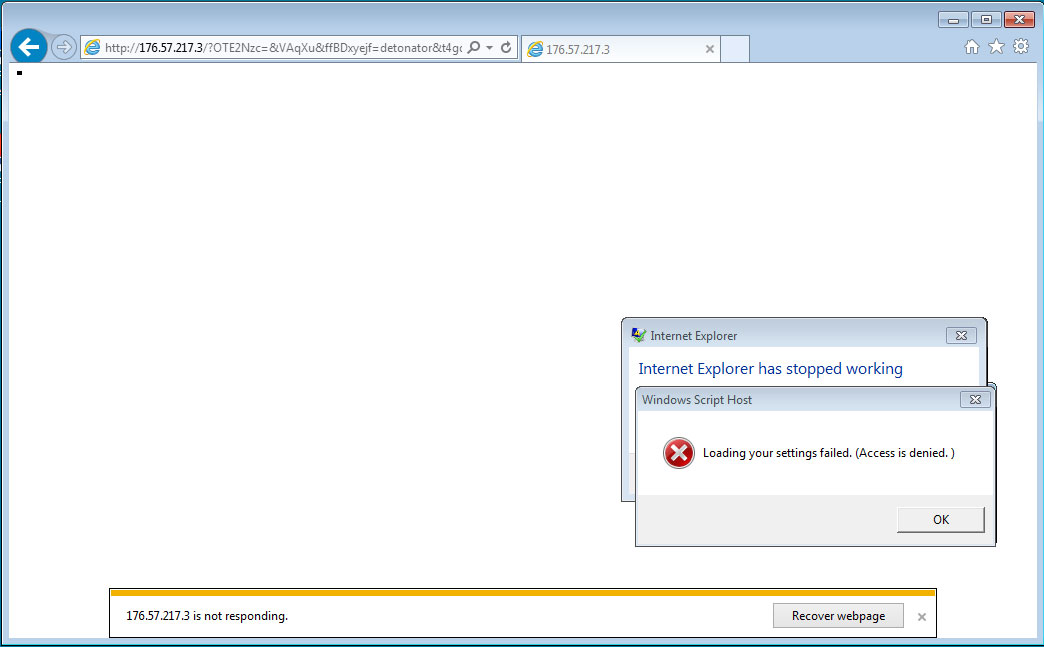Close the 176.57.217.3 tab
1044x647 pixels.
tap(710, 49)
